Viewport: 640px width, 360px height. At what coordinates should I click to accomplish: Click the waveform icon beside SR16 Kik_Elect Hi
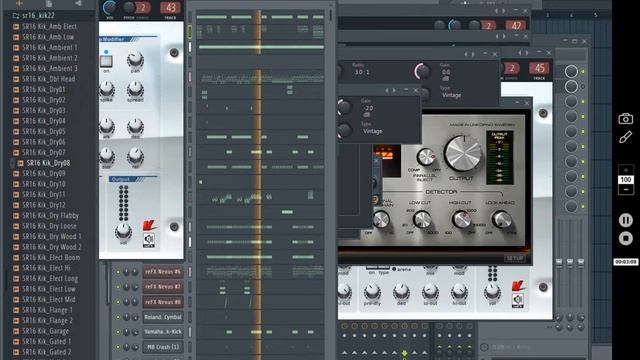coord(16,268)
